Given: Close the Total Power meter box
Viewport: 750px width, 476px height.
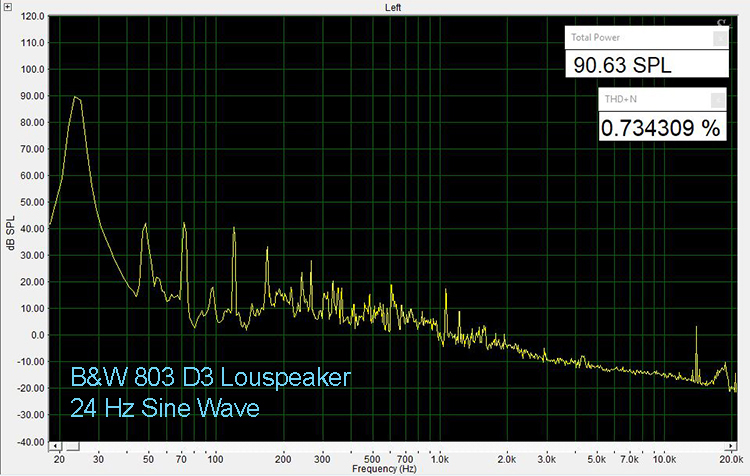Looking at the screenshot, I should 719,38.
